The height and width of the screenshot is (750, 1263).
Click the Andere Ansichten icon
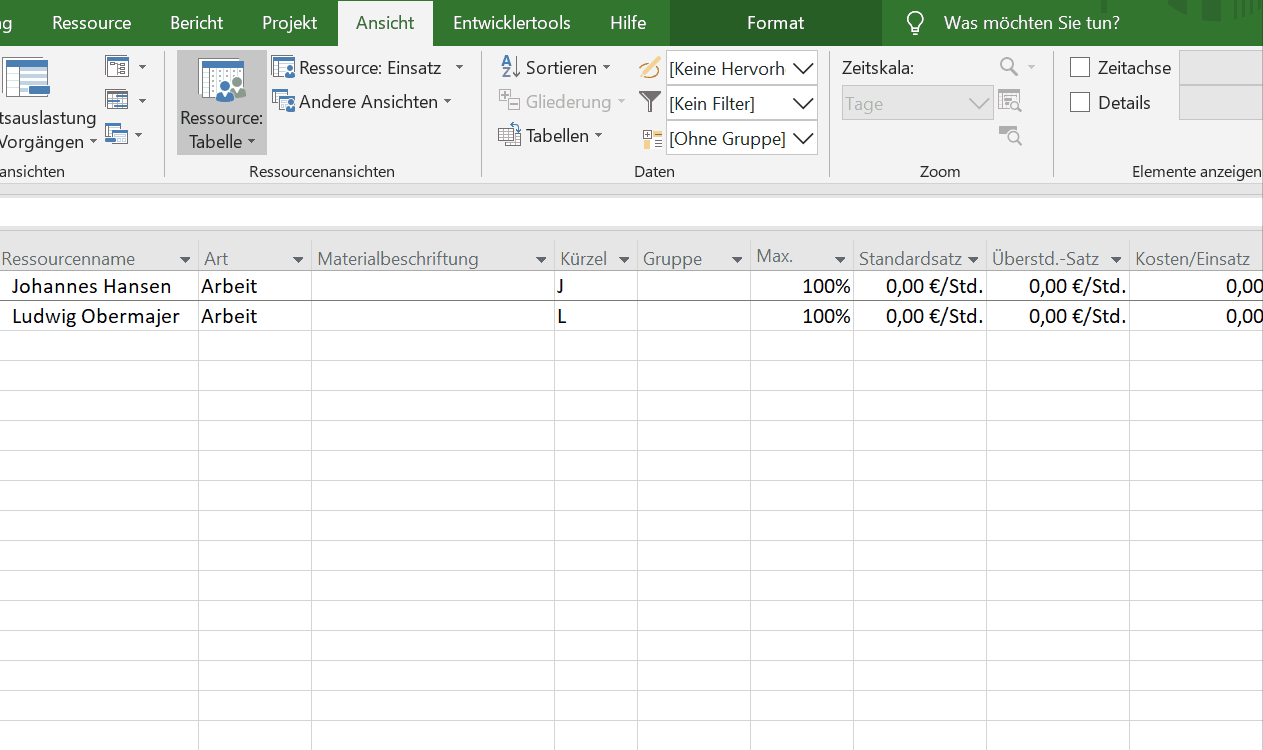point(283,102)
